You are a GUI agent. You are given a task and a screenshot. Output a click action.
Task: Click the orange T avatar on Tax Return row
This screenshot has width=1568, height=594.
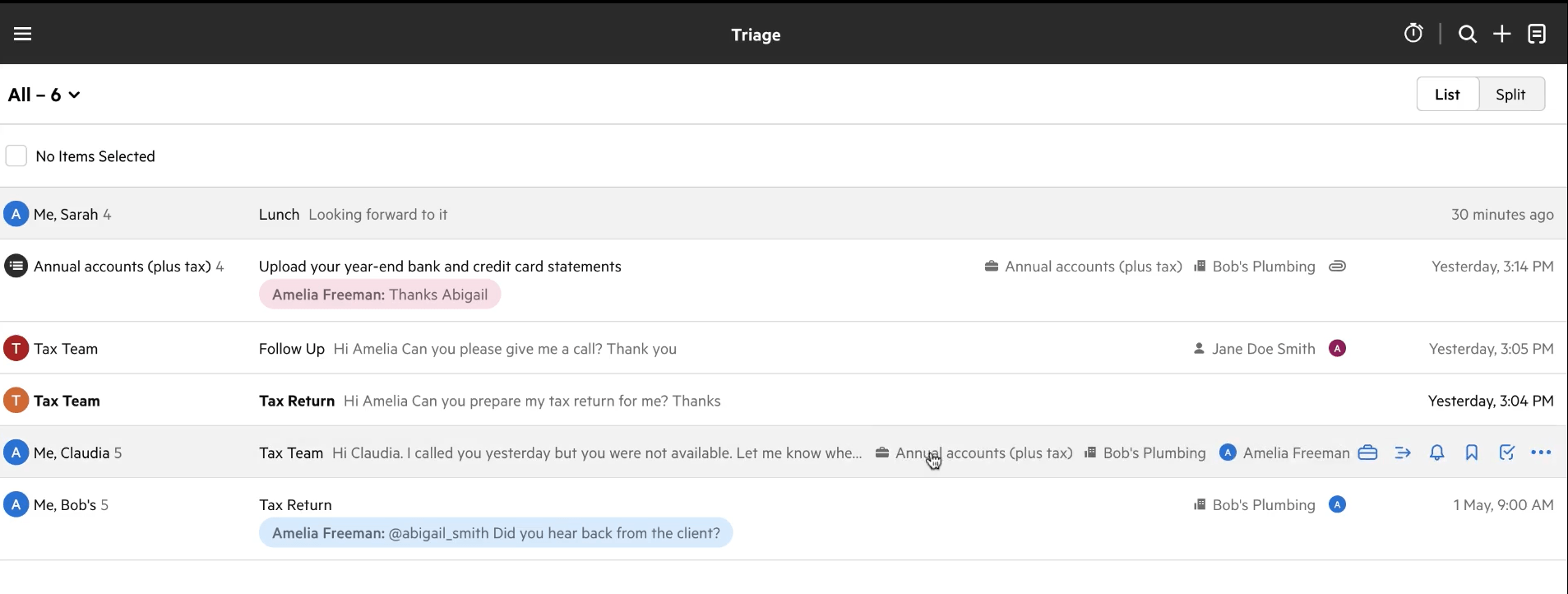click(16, 401)
